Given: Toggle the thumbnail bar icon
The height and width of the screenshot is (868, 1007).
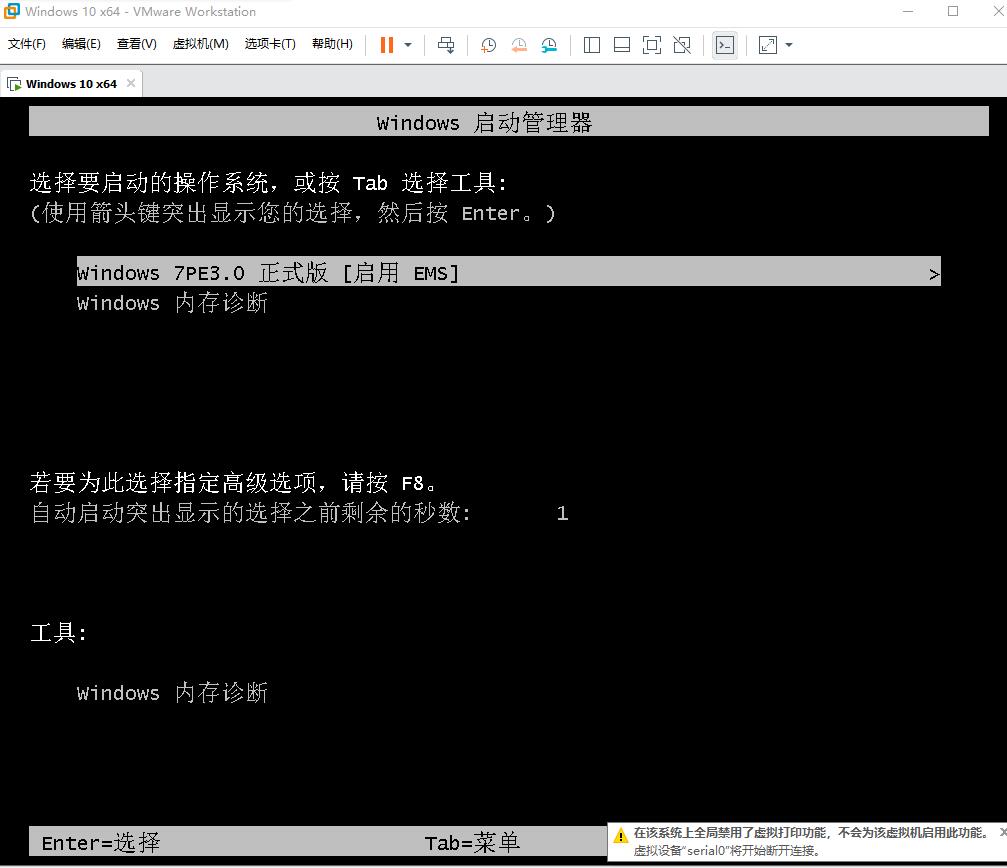Looking at the screenshot, I should coord(622,45).
